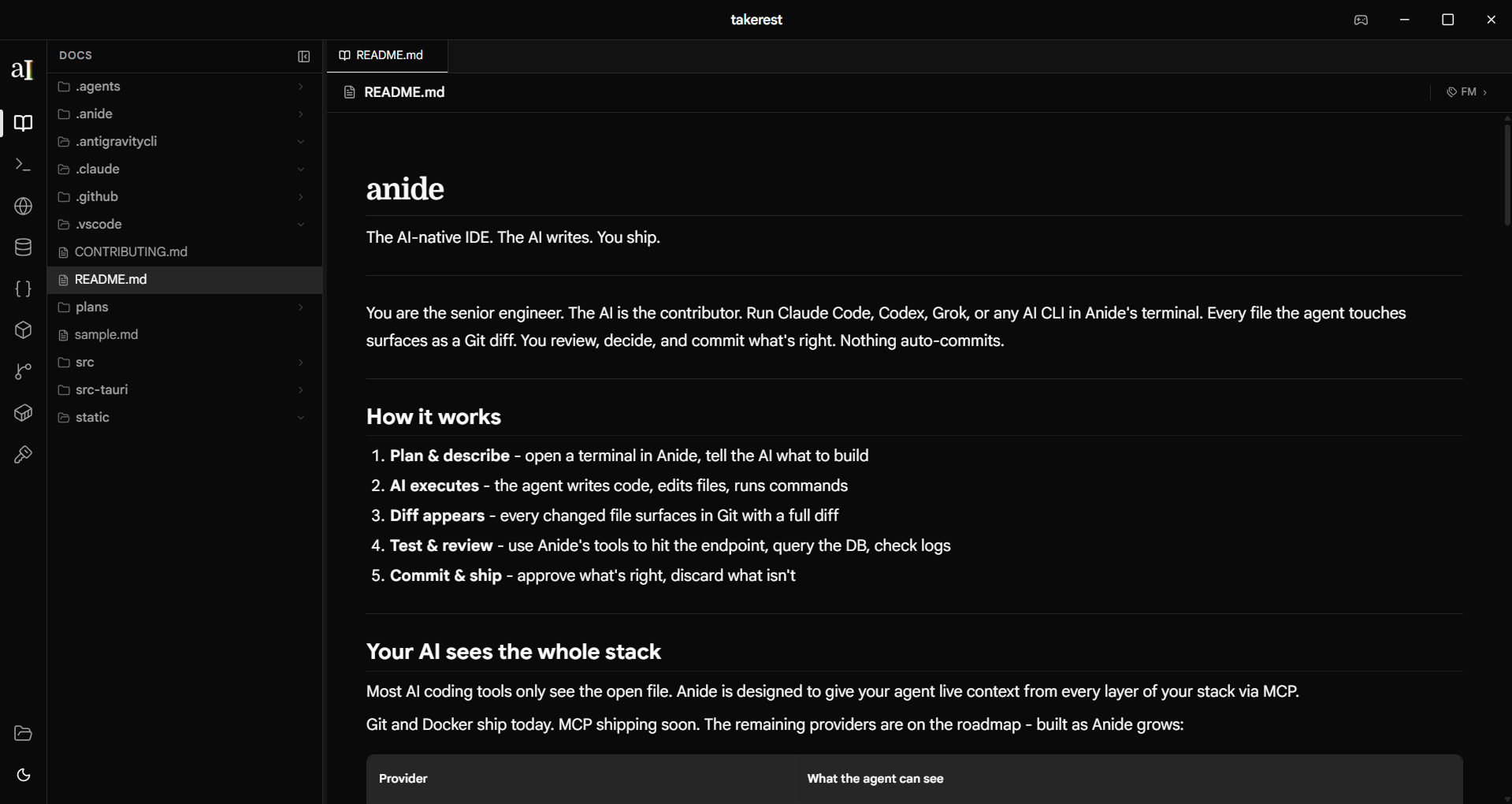This screenshot has height=804, width=1512.
Task: Close the takerest window
Action: [x=1491, y=20]
